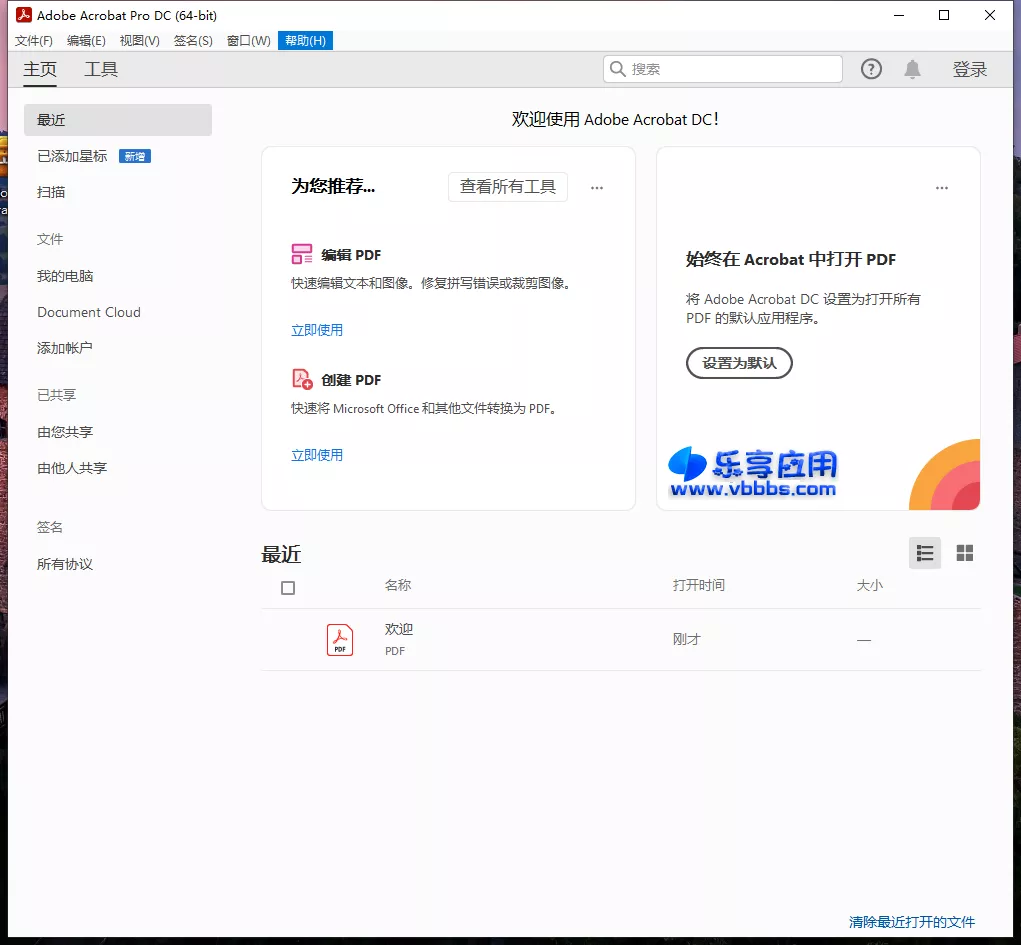Viewport: 1021px width, 945px height.
Task: Click the 编辑 PDF tool icon
Action: click(x=301, y=254)
